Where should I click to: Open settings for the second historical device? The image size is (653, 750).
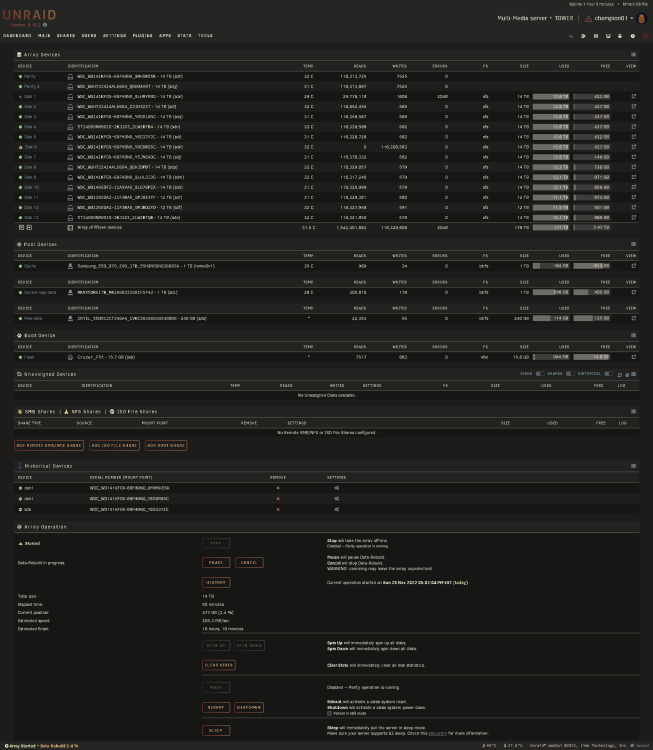pyautogui.click(x=337, y=498)
